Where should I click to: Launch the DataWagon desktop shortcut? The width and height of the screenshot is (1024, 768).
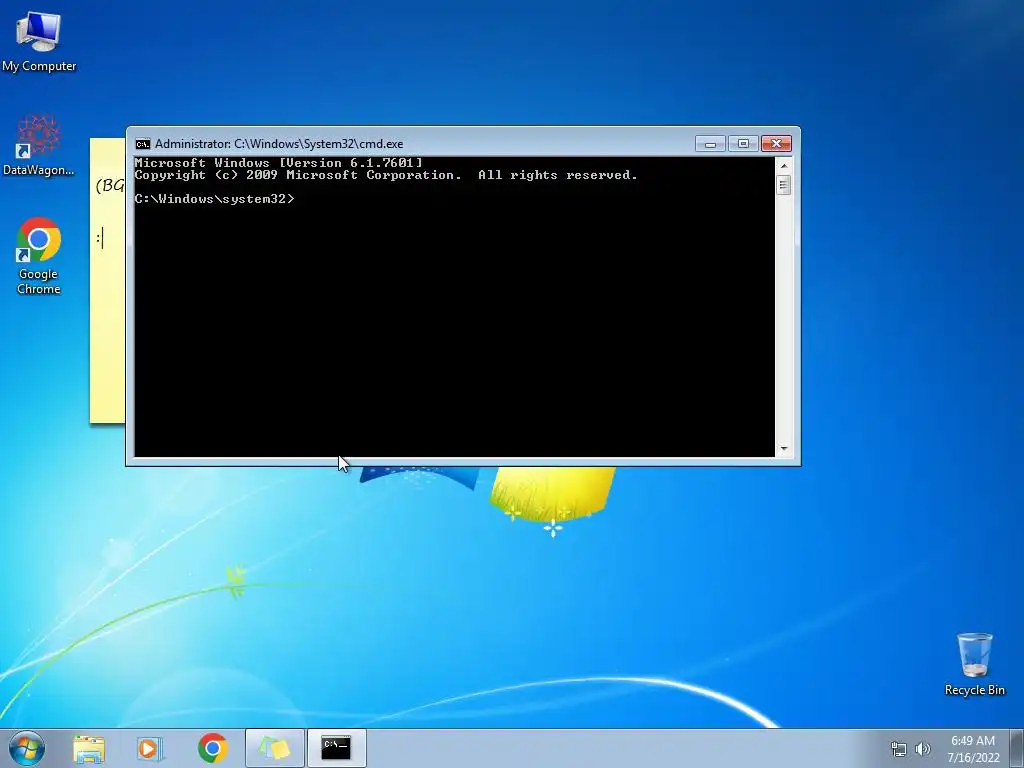point(39,145)
